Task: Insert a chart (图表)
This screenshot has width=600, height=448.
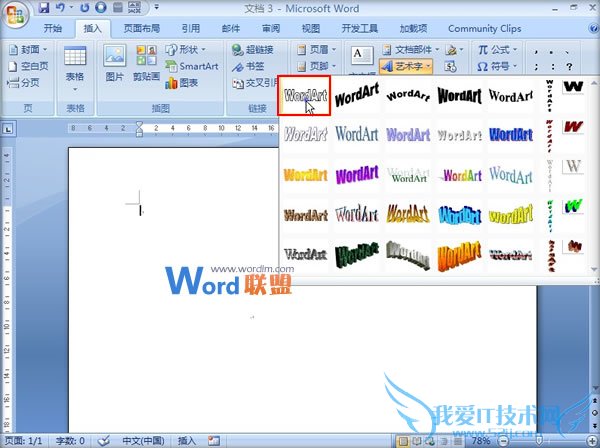Action: click(x=182, y=82)
